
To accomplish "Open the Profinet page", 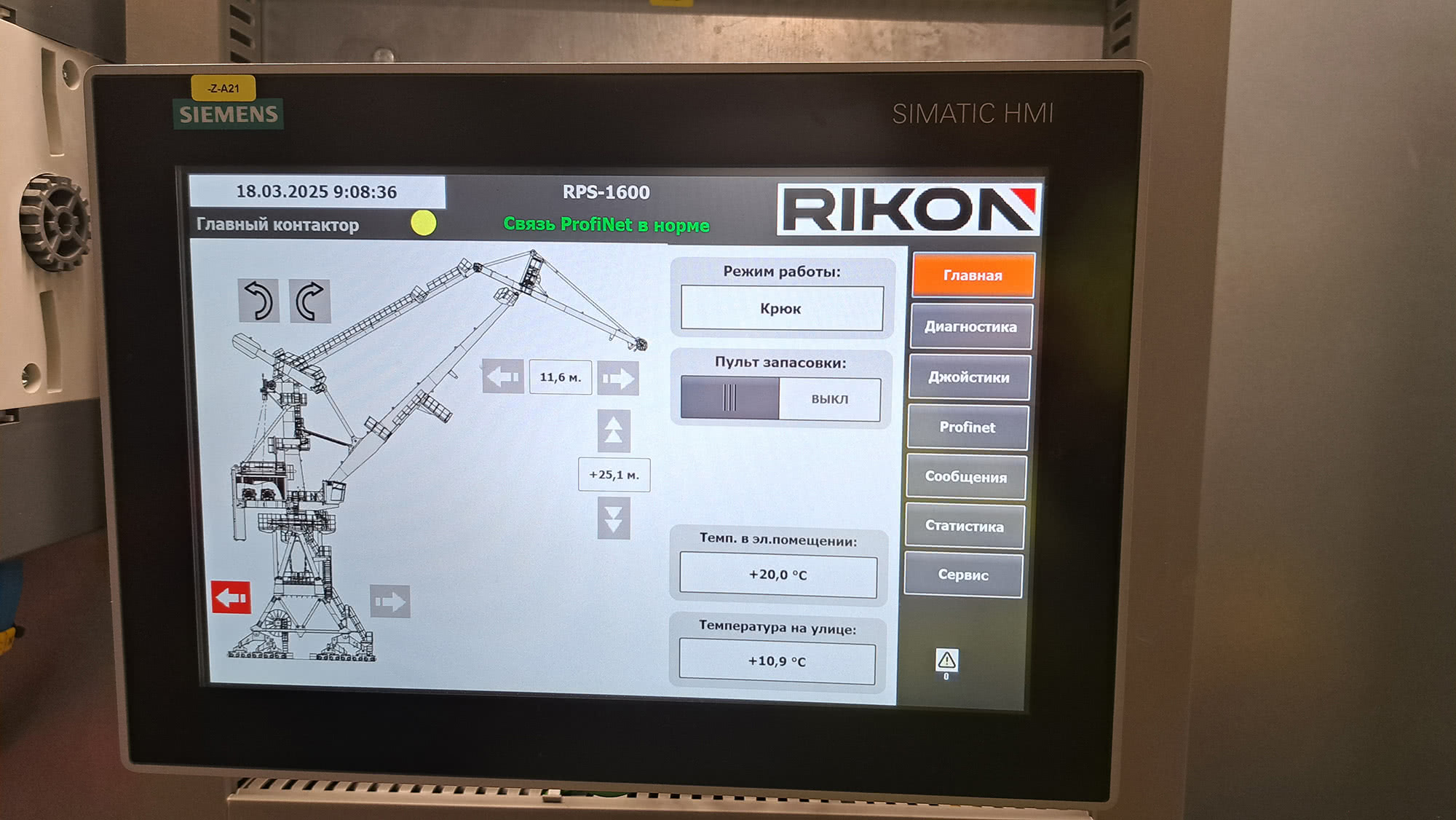I will 967,427.
